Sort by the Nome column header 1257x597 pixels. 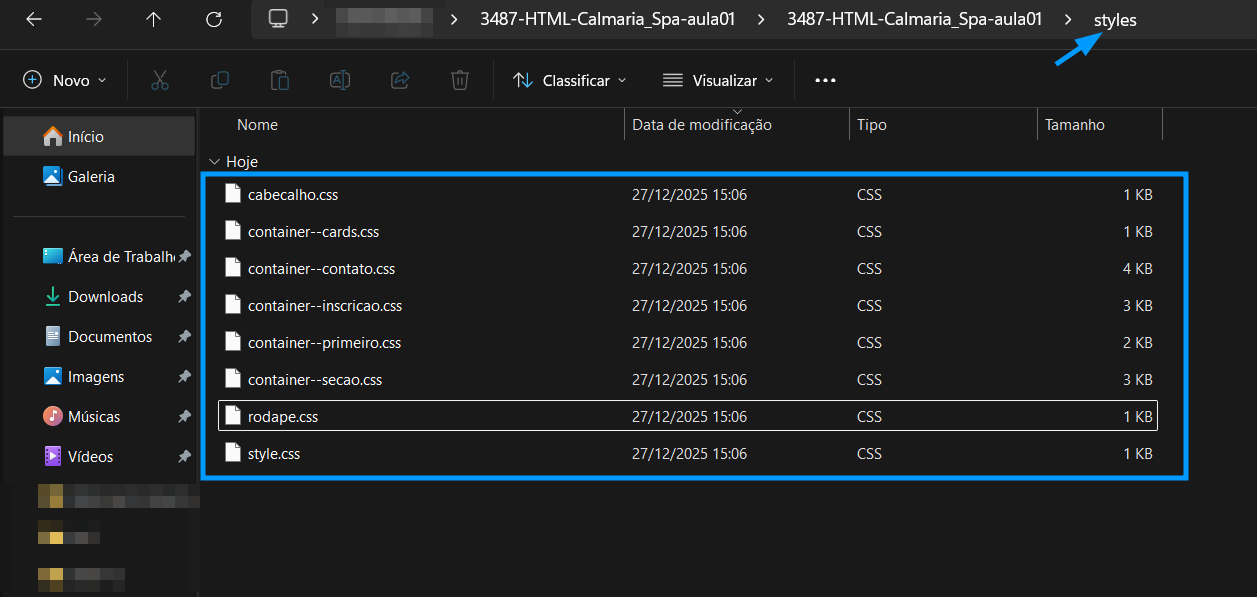tap(257, 125)
